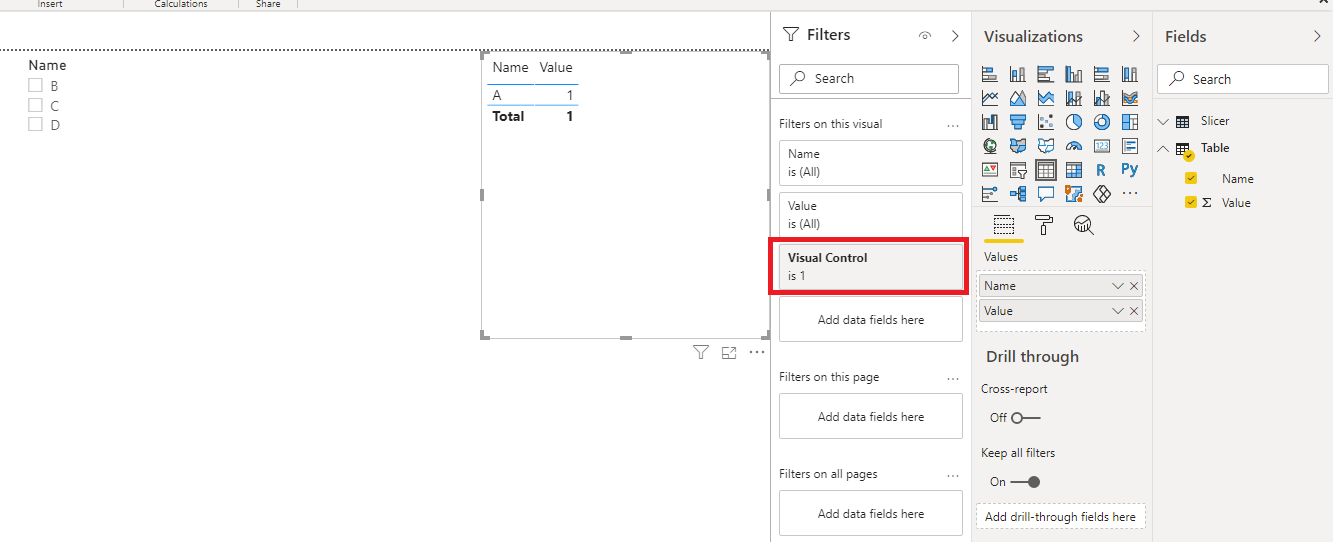The image size is (1333, 542).
Task: Expand the Slicer table in Fields
Action: [1163, 121]
